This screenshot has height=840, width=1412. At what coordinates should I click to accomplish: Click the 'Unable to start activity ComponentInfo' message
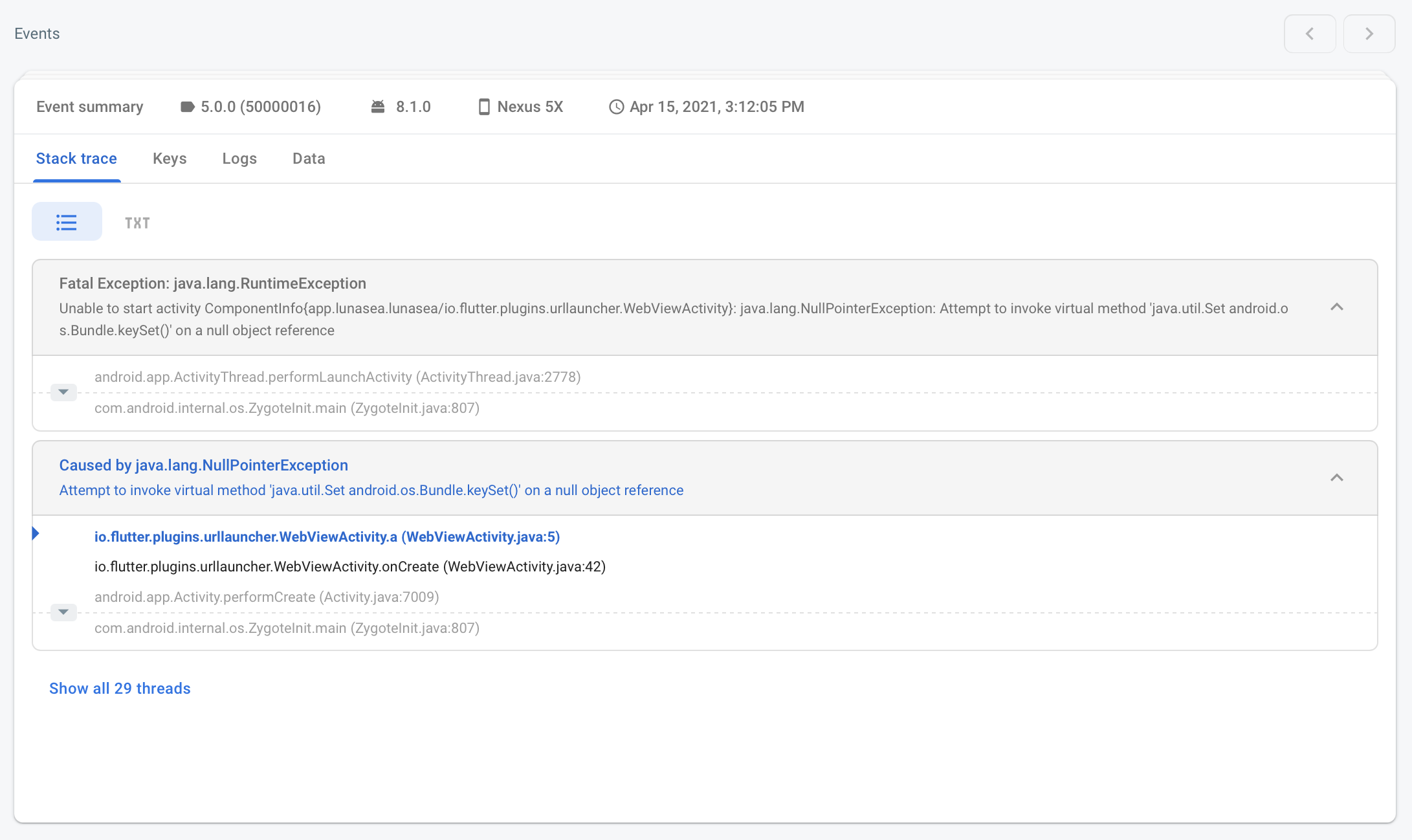click(674, 319)
